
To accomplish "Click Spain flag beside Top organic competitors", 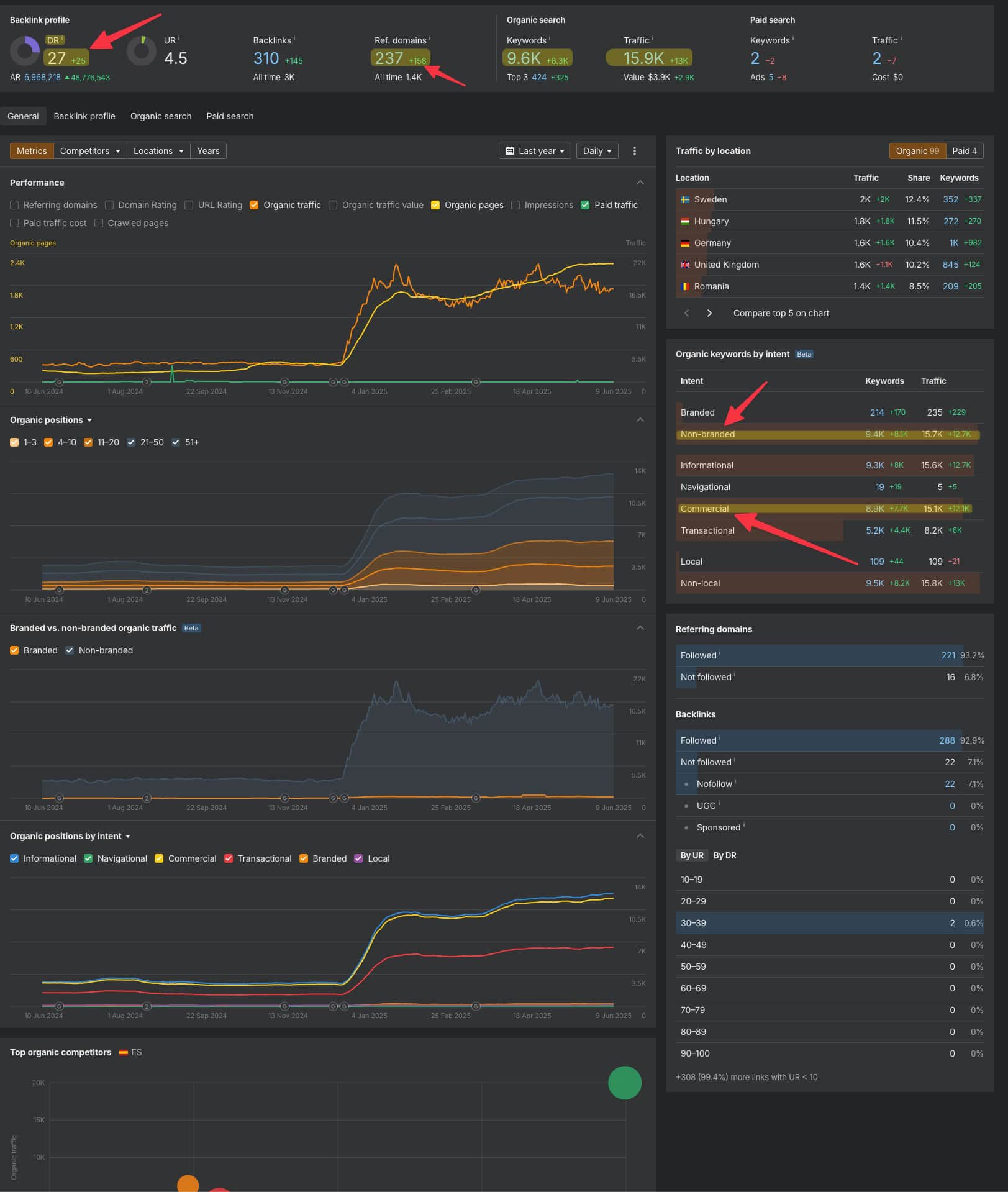I will pos(124,1052).
